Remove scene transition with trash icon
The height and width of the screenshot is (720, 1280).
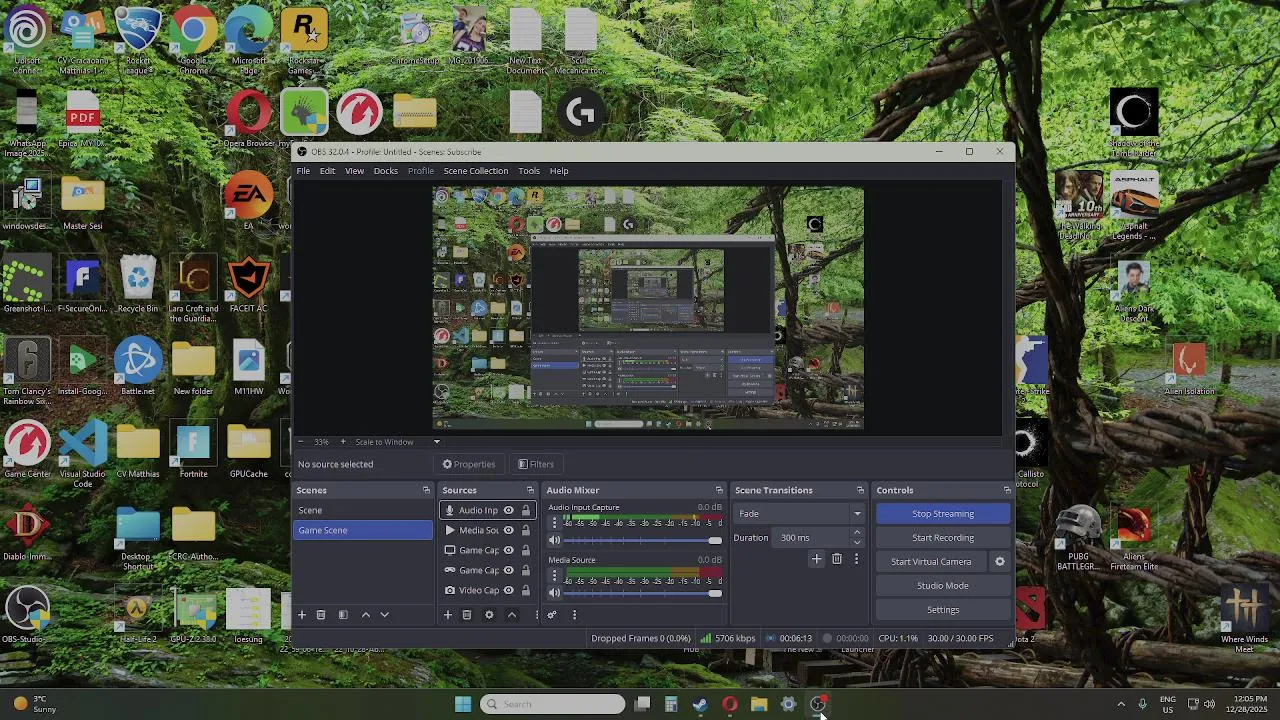click(x=837, y=559)
